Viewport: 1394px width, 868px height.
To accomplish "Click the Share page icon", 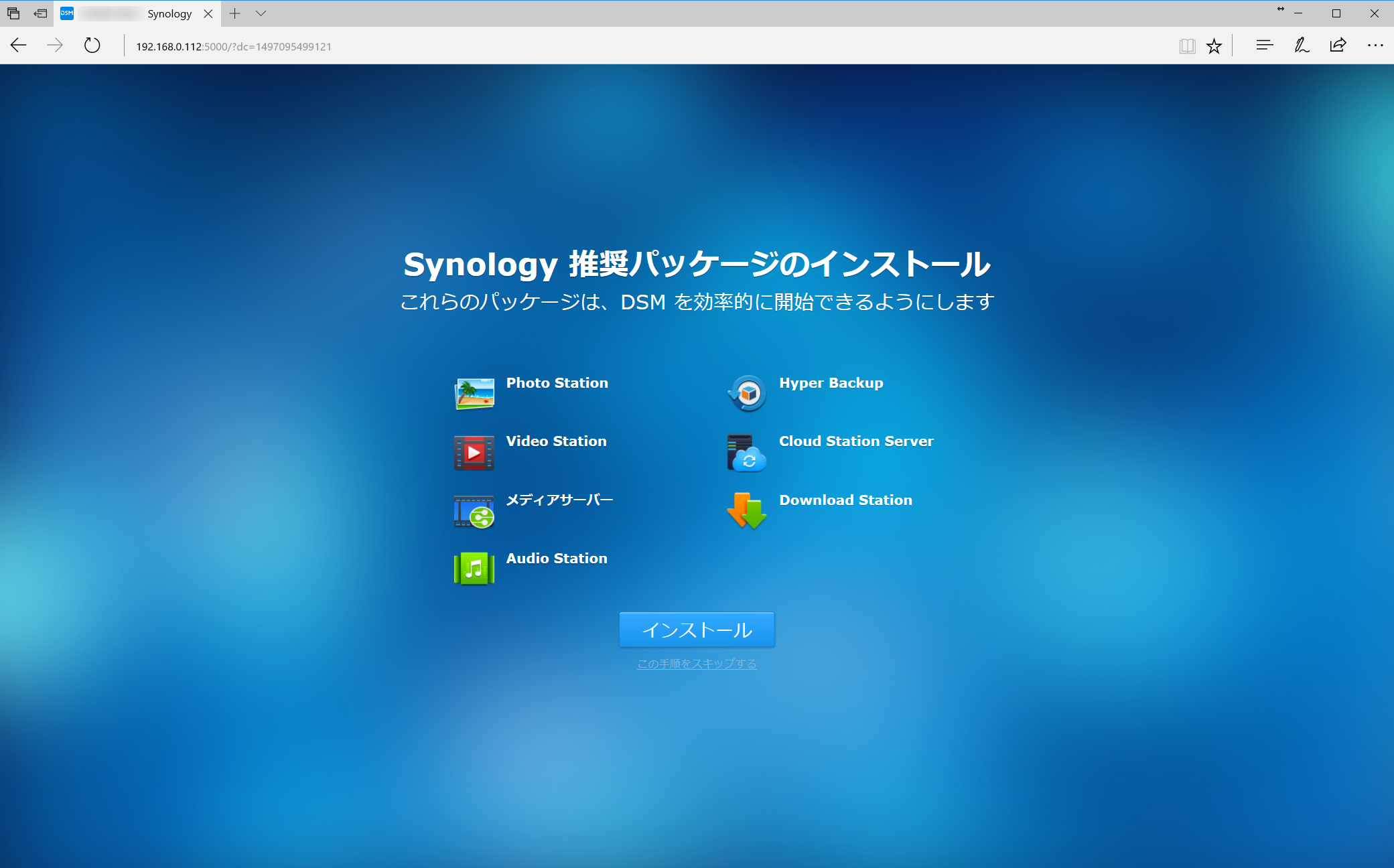I will tap(1338, 46).
